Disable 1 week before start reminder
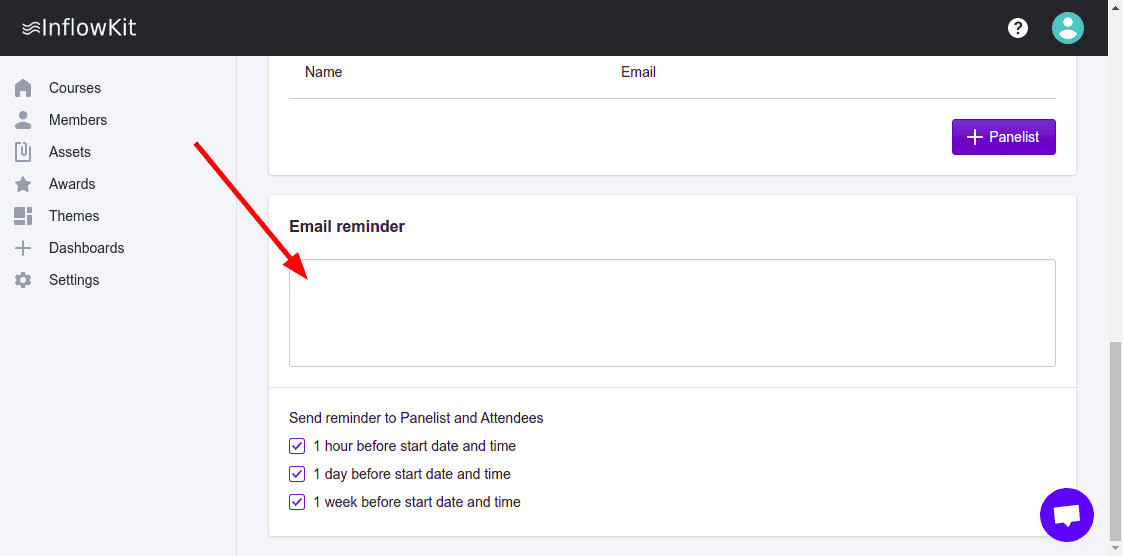1123x556 pixels. (x=297, y=502)
